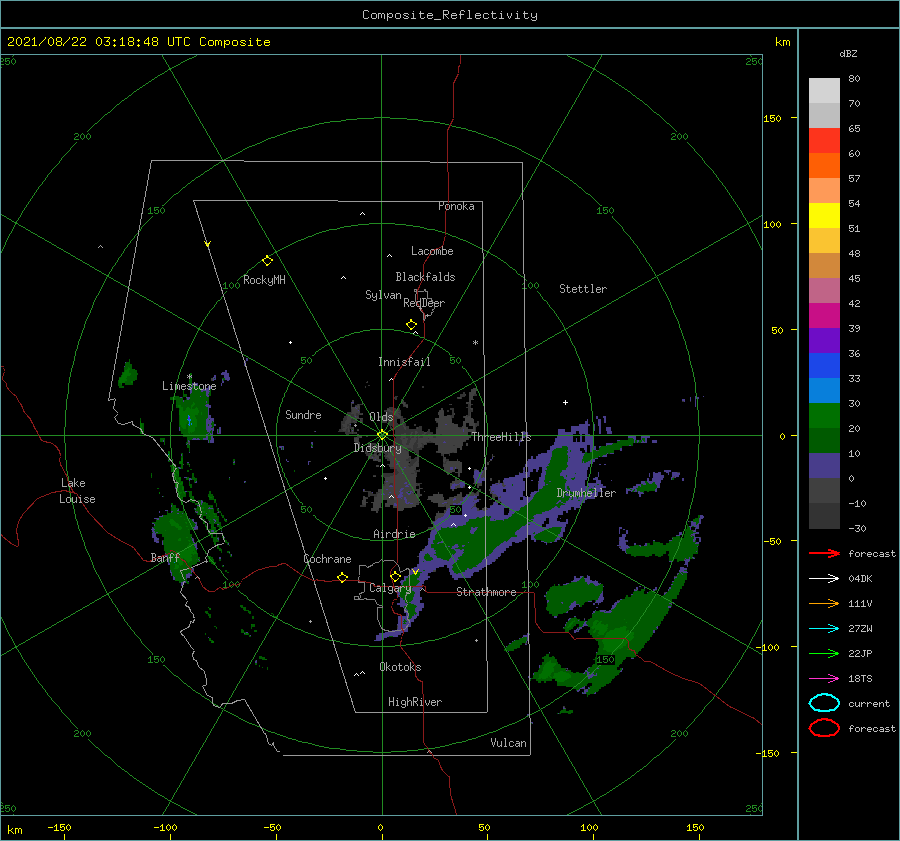Click the Stettler town label
Screen dimensions: 900x841
click(583, 289)
